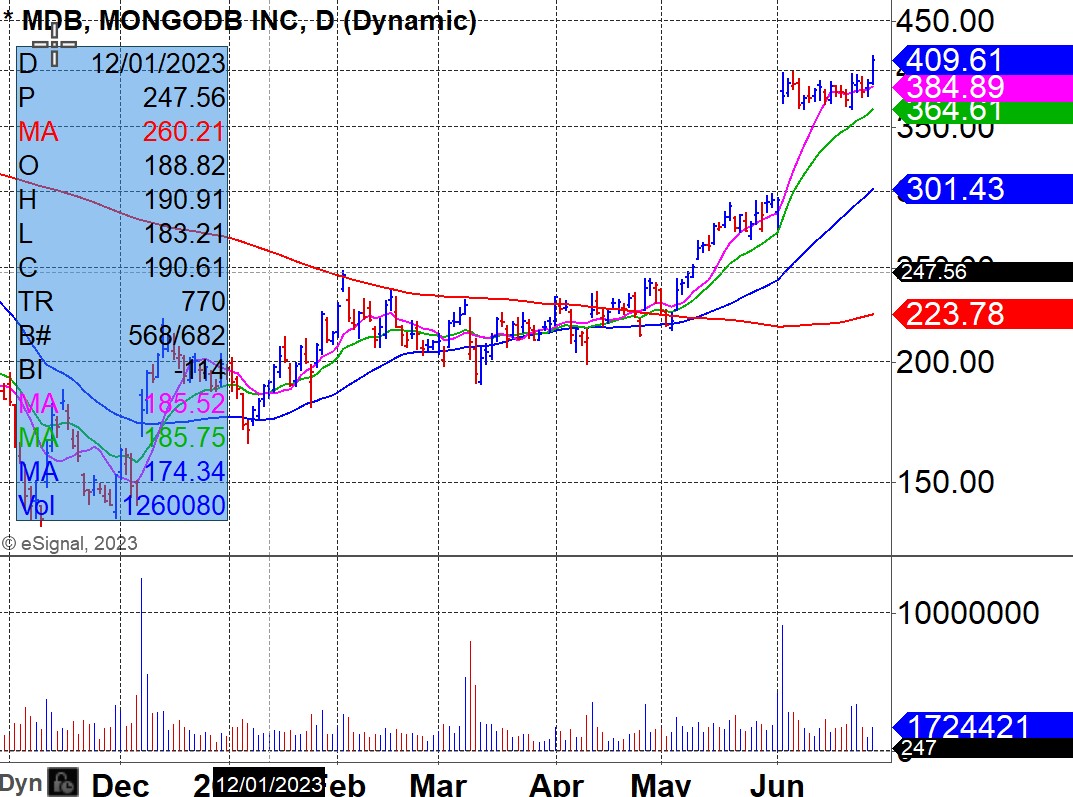This screenshot has width=1073, height=797.
Task: Select the red 223.78 moving average tag
Action: pyautogui.click(x=983, y=314)
